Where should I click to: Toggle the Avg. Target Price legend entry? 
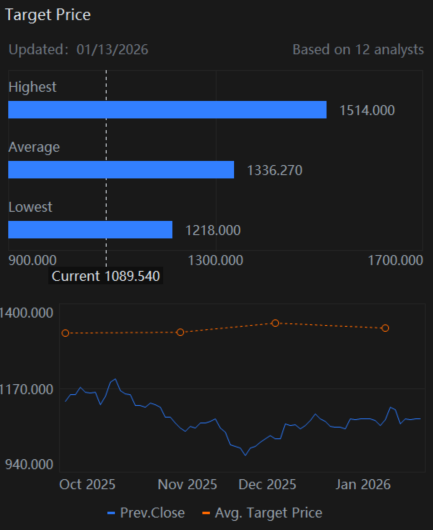(x=262, y=513)
